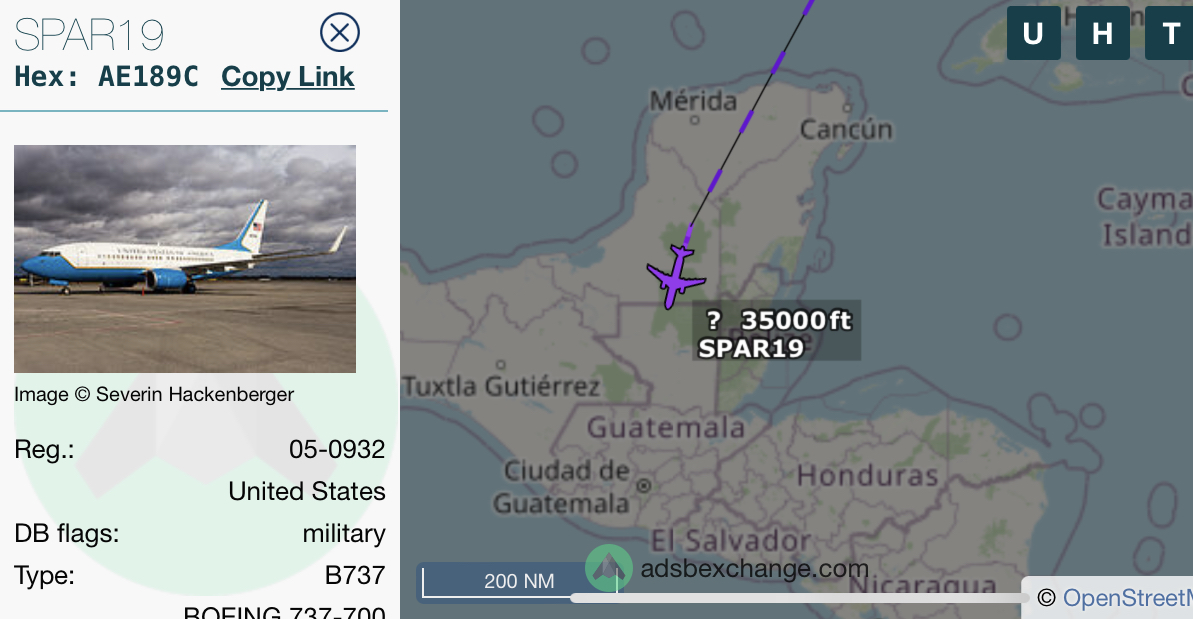Toggle the U map button
Viewport: 1193px width, 619px height.
(1033, 33)
